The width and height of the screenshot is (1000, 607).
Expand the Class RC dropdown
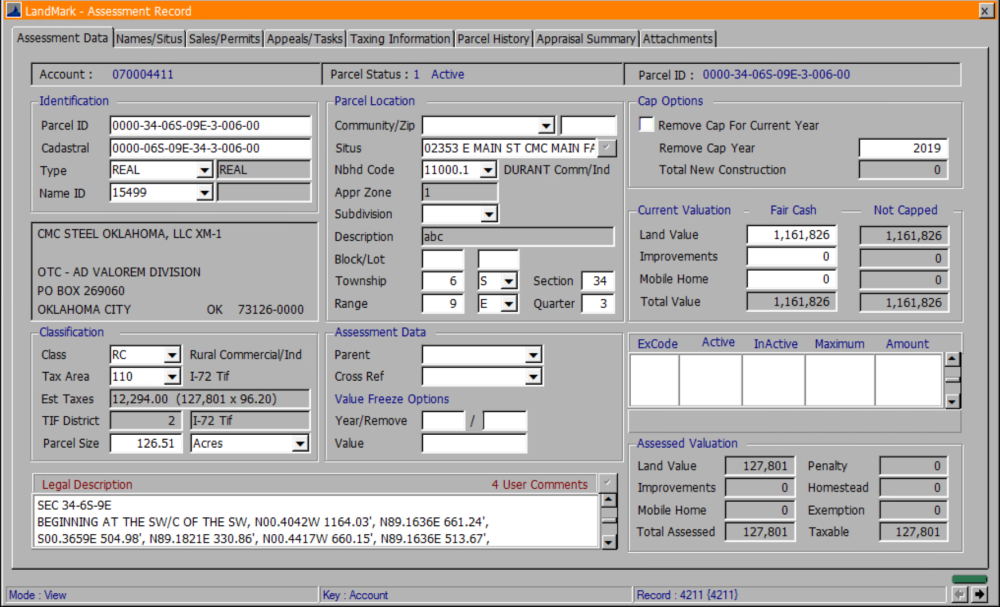172,355
